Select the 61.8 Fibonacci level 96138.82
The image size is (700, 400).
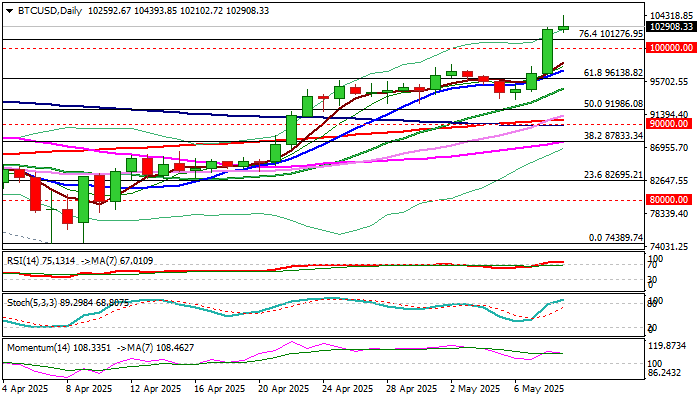(x=613, y=73)
